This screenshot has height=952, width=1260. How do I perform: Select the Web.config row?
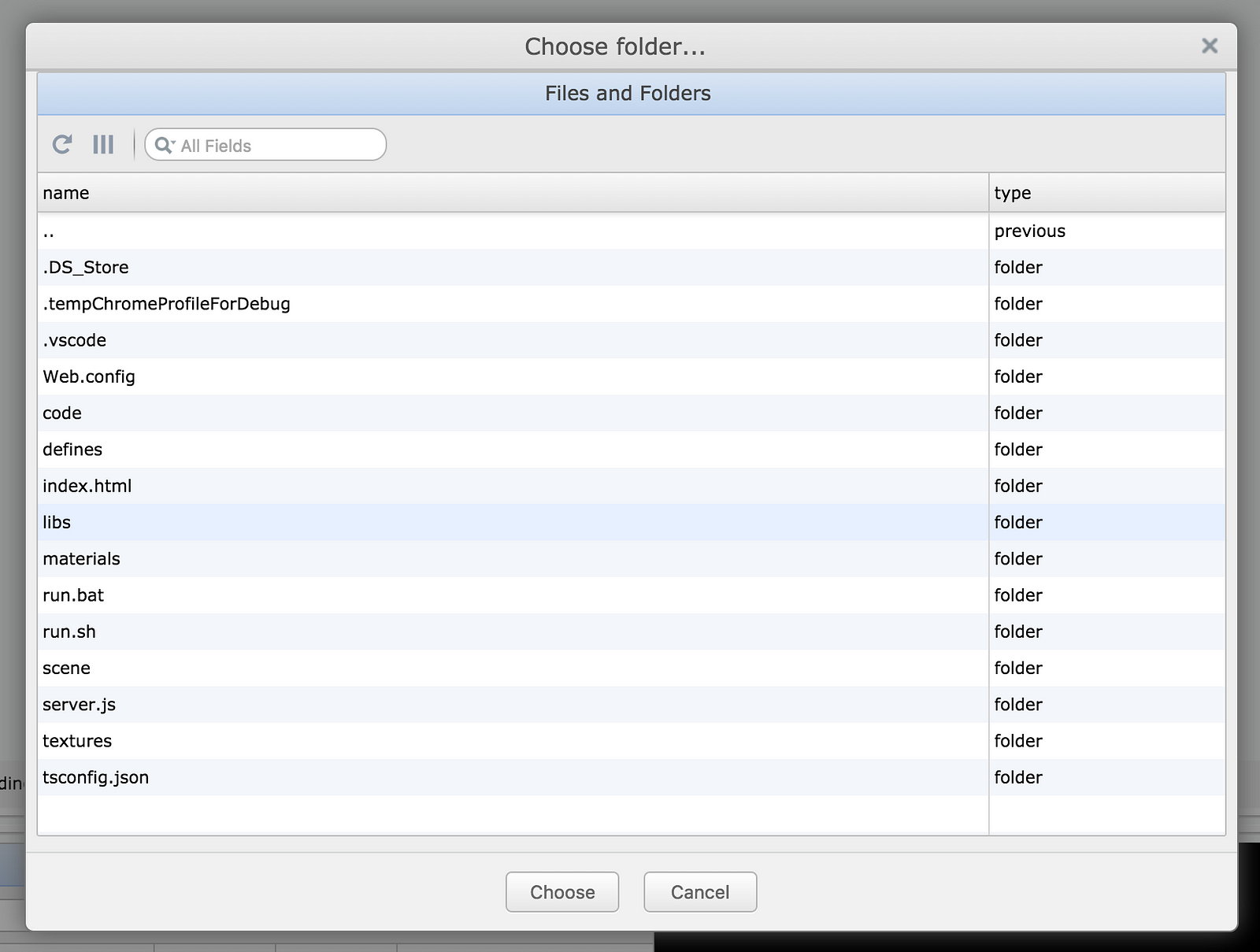632,376
